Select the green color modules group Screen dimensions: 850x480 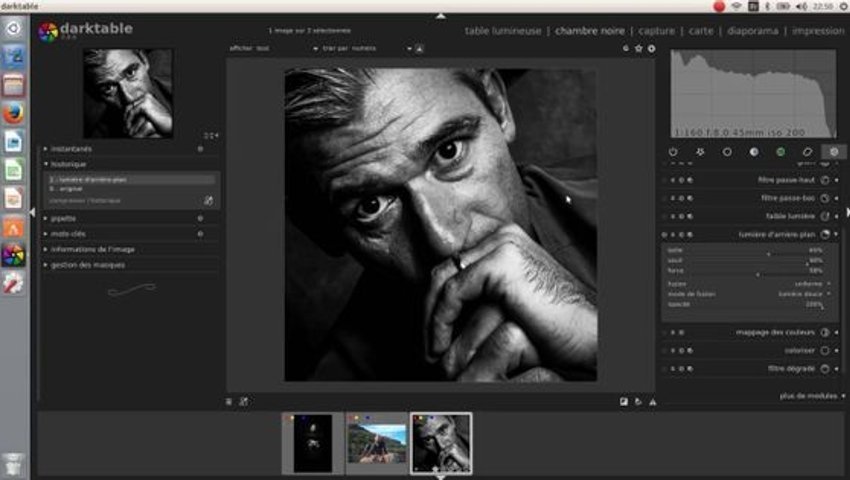pos(781,152)
